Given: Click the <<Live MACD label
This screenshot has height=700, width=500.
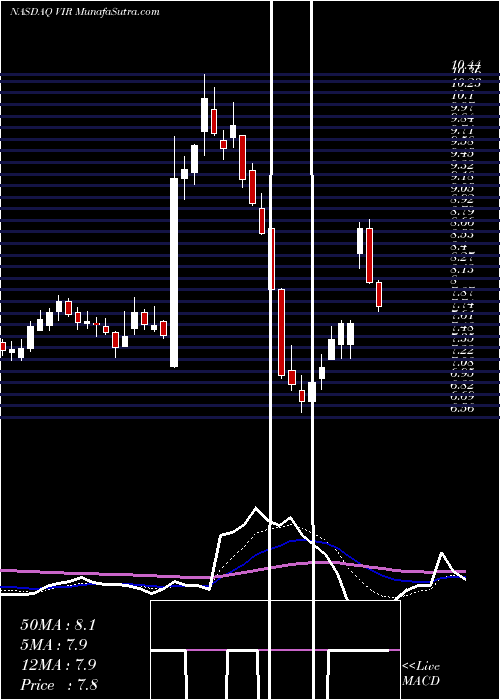Looking at the screenshot, I should point(421,674).
